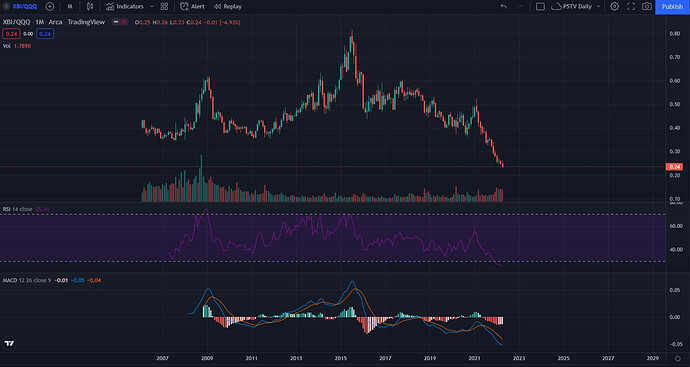Click the 0.50 price scale label

tap(675, 104)
